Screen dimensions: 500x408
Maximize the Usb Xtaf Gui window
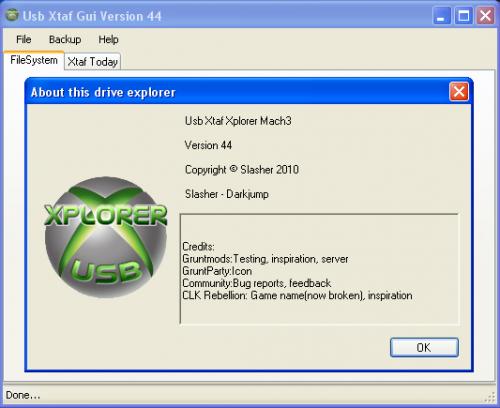464,15
